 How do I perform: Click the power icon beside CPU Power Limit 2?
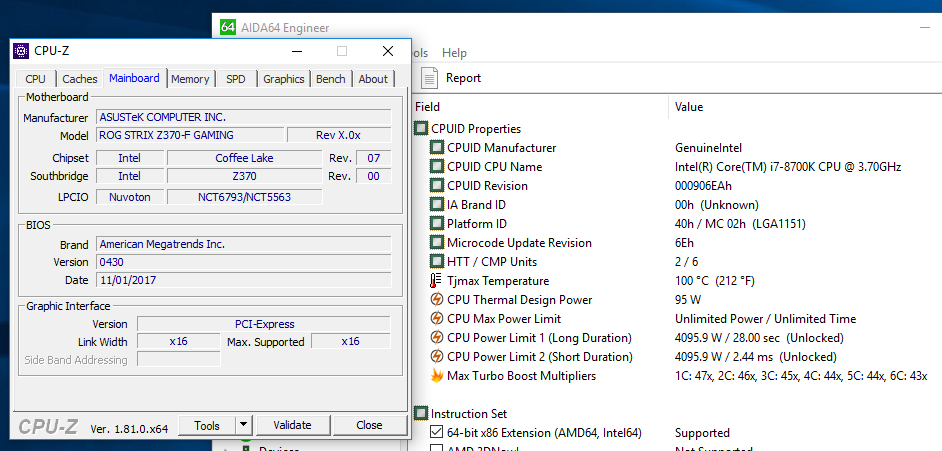(437, 357)
